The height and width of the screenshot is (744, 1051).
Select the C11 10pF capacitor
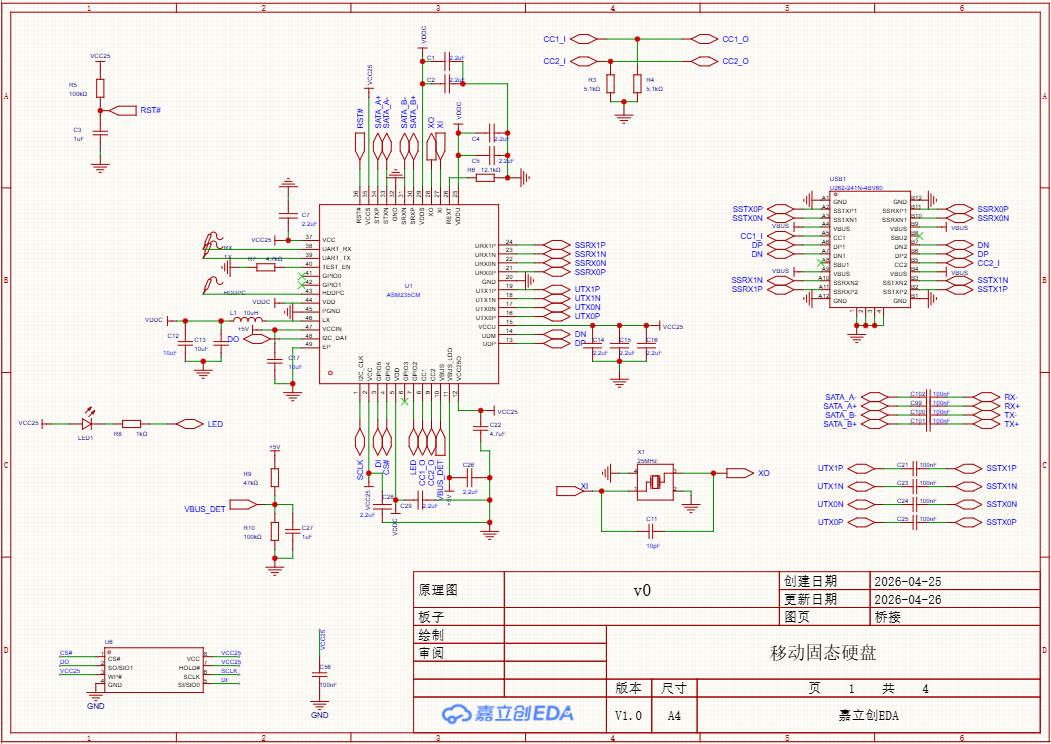coord(651,532)
